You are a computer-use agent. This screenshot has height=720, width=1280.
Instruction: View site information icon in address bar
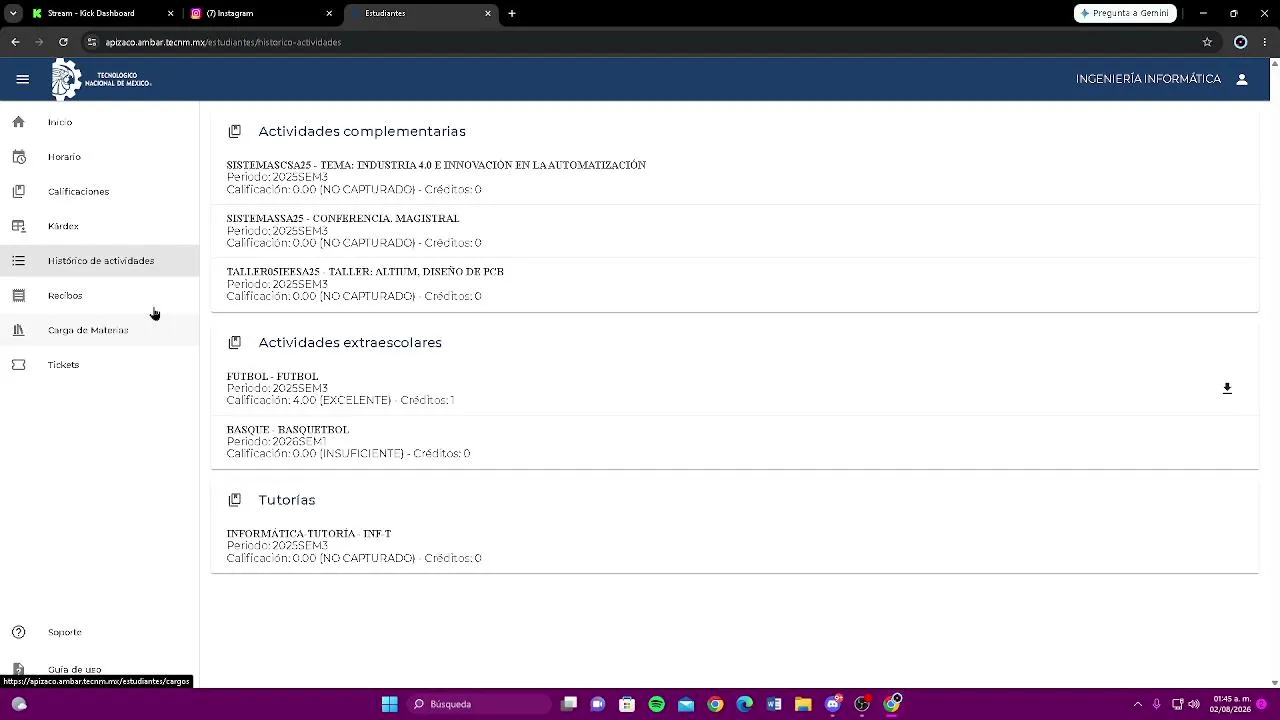[91, 42]
